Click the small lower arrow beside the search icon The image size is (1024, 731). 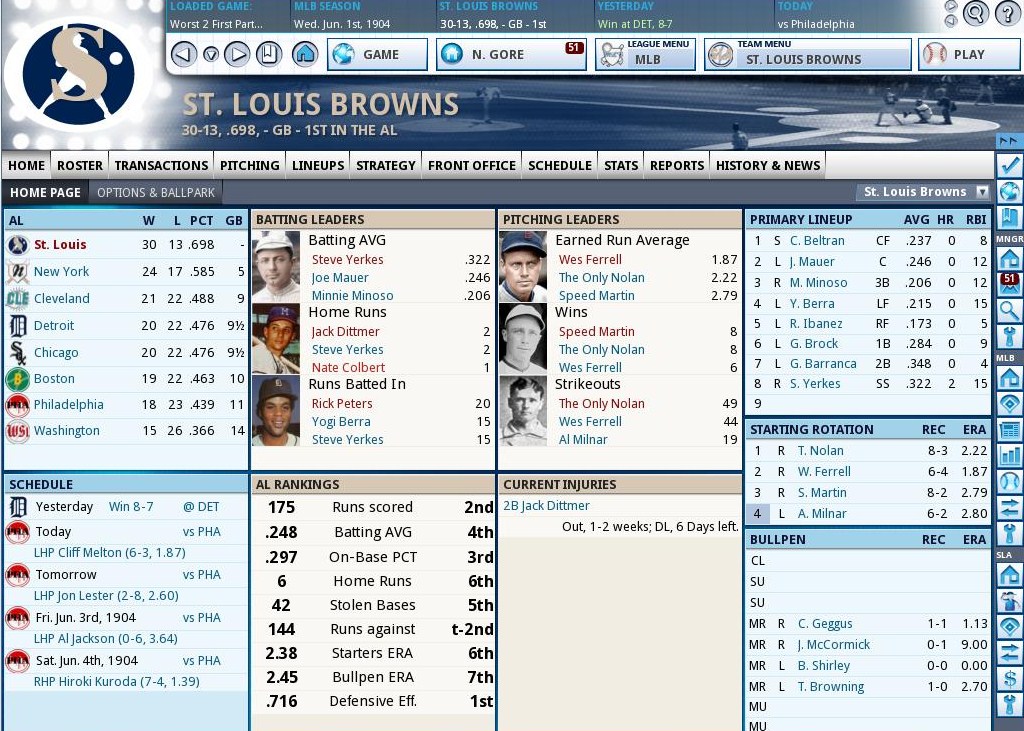pos(952,20)
